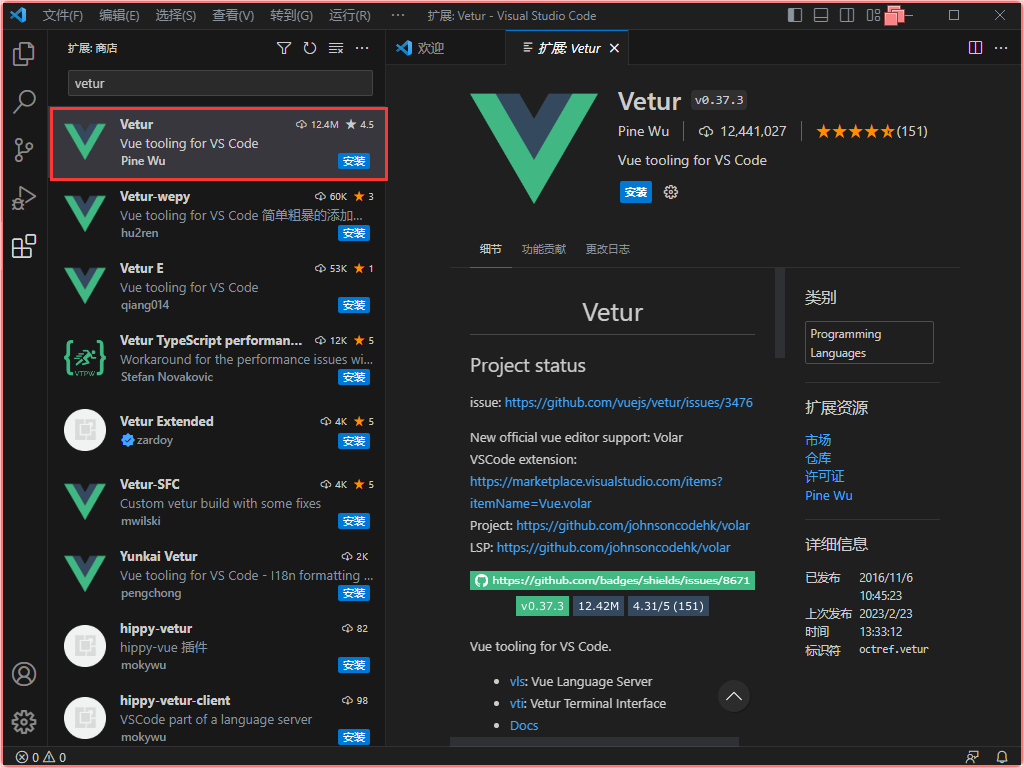Screen dimensions: 1024x768
Task: Install the Yunkai Vetur extension
Action: click(x=354, y=593)
